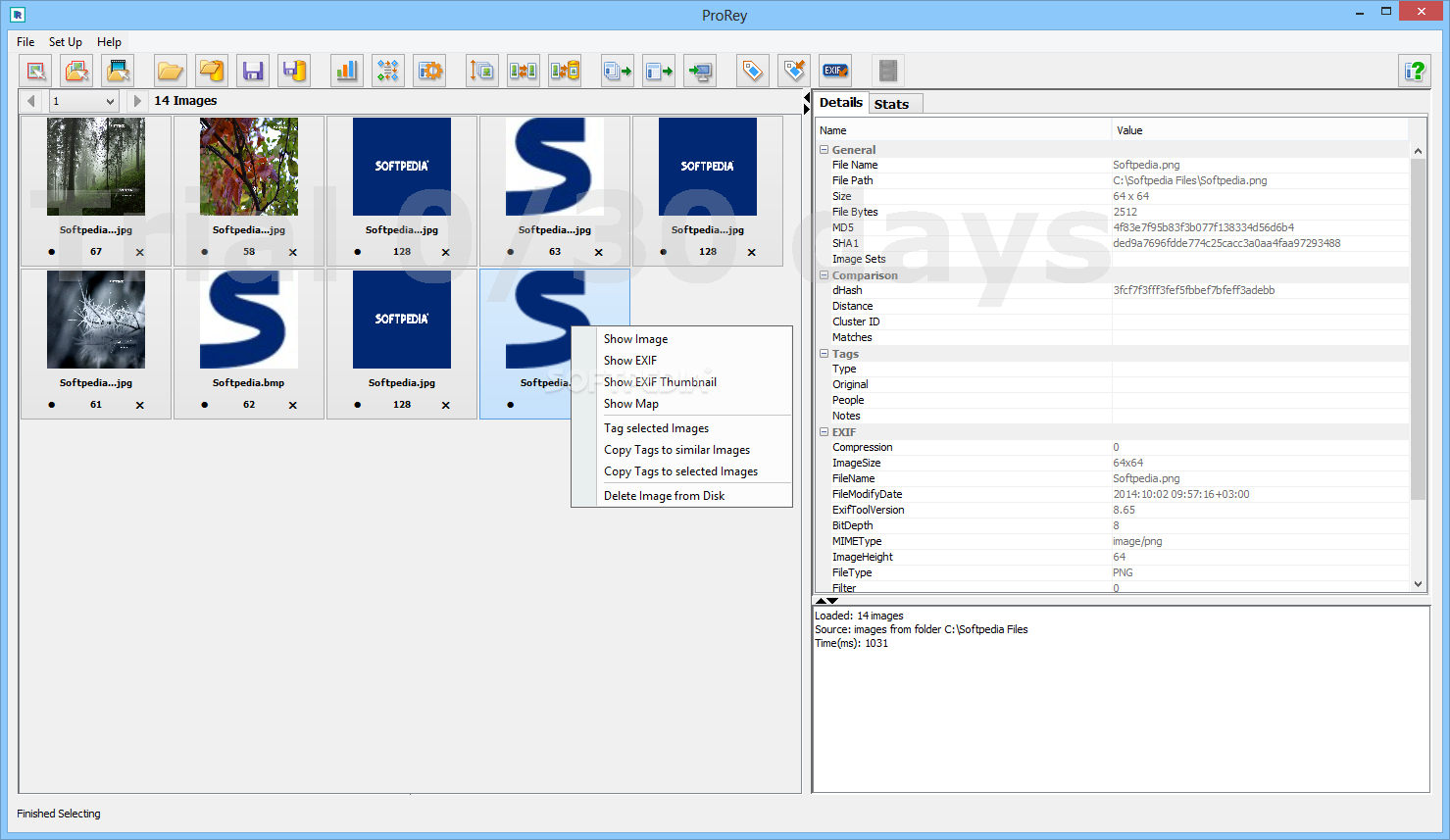This screenshot has width=1450, height=840.
Task: Open the Set Up menu
Action: pos(66,42)
